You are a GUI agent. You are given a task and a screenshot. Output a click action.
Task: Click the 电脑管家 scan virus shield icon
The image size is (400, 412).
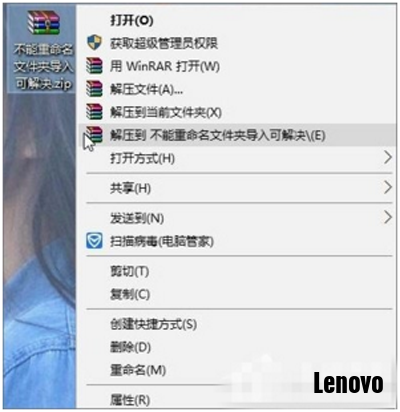94,241
